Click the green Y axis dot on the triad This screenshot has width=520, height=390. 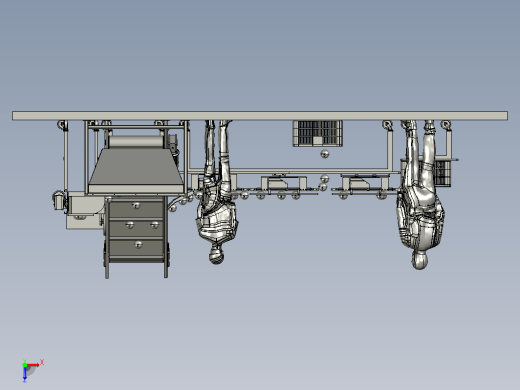tap(25, 365)
